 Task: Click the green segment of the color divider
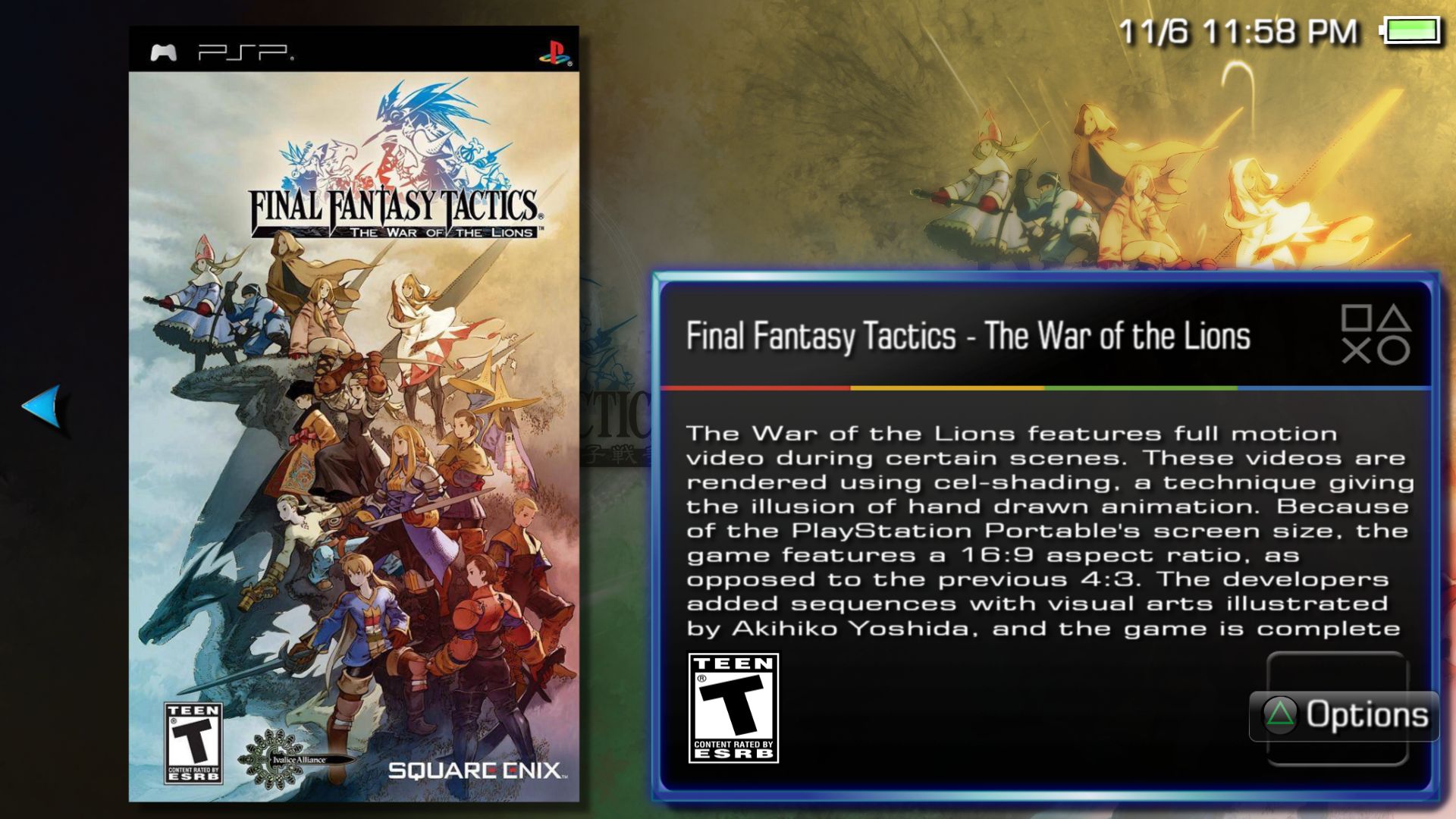click(x=1141, y=388)
